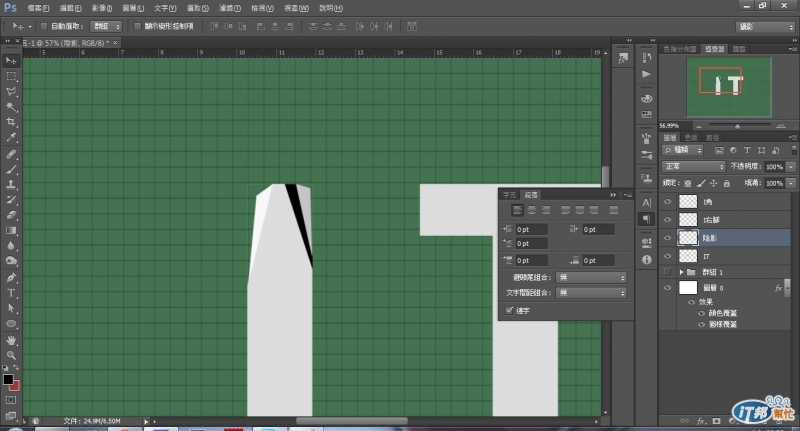Enable the 自動選取 checkbox
The height and width of the screenshot is (431, 800).
pos(46,25)
